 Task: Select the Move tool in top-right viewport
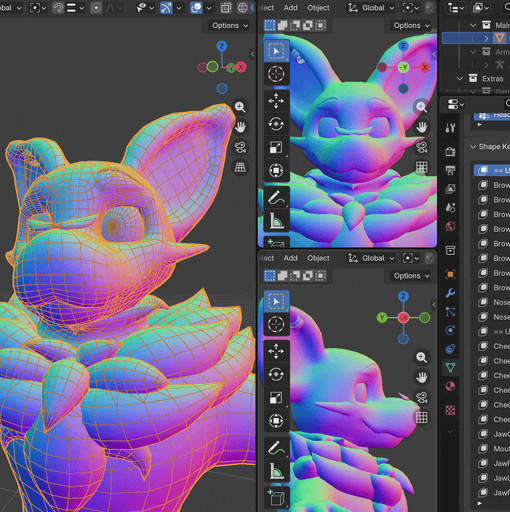(x=276, y=101)
